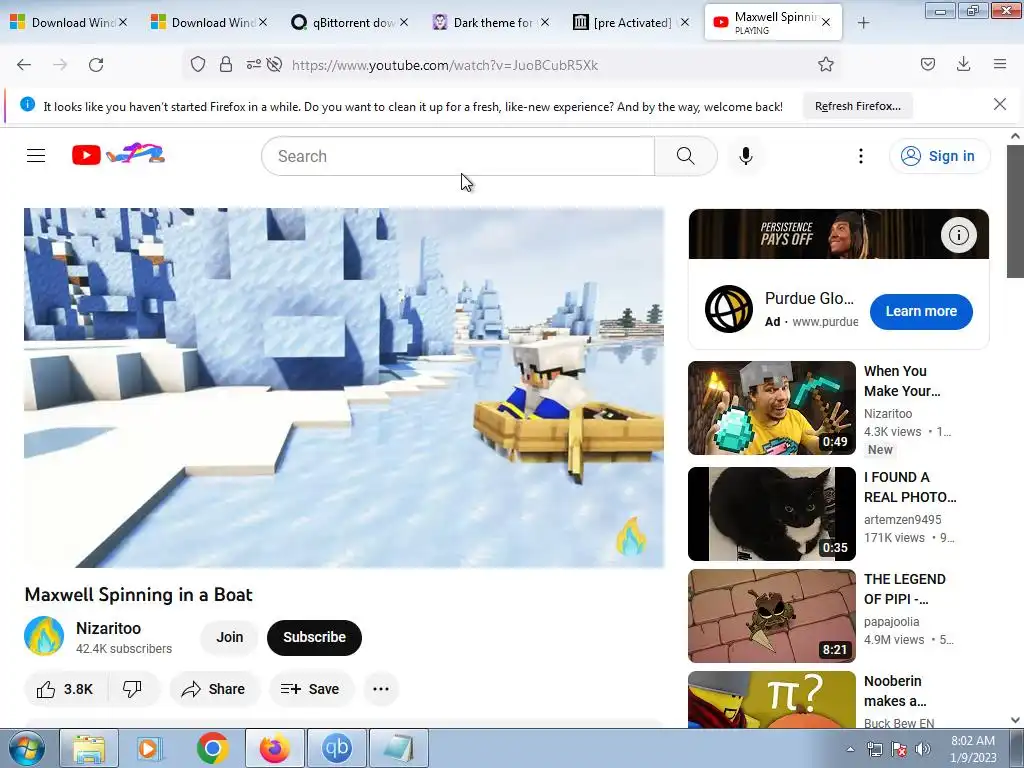Launch Windows Media Player from taskbar
Screen dimensions: 1024x768
pos(150,748)
